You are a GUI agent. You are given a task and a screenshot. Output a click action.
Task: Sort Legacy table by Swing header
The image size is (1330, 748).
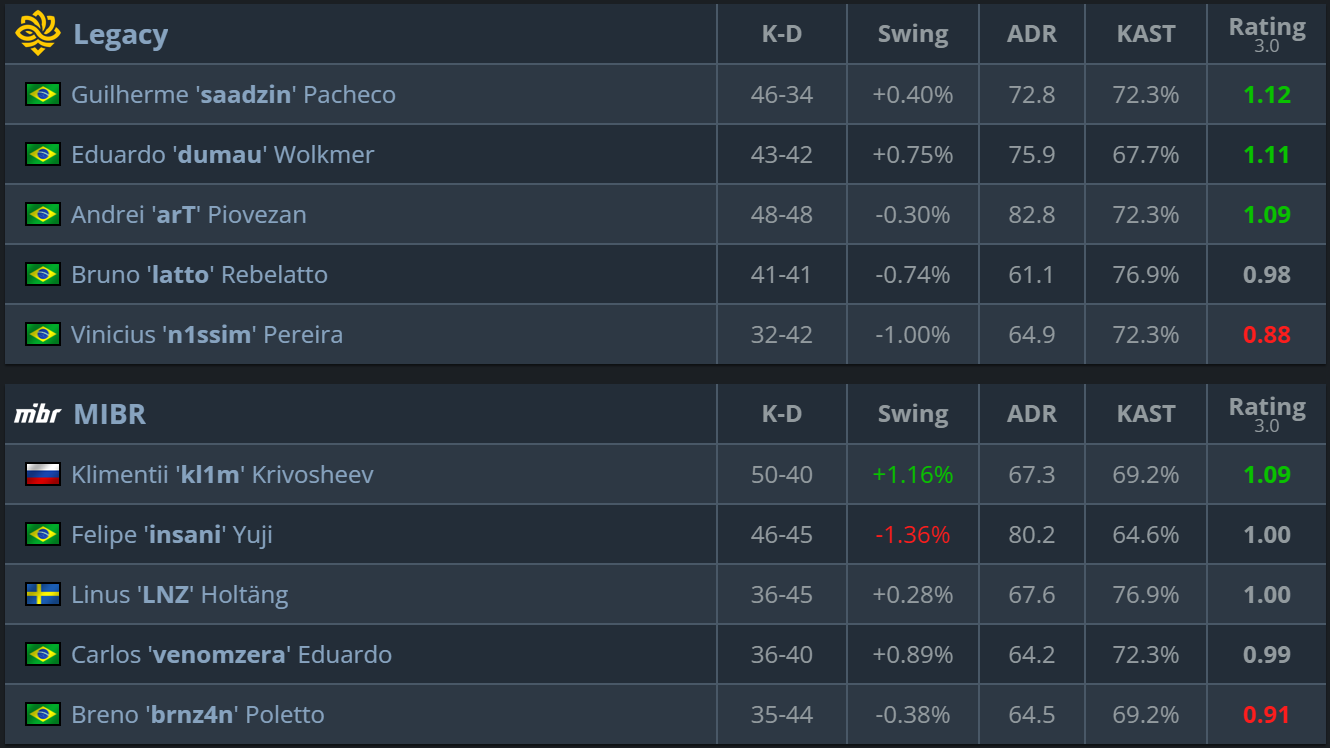point(913,34)
